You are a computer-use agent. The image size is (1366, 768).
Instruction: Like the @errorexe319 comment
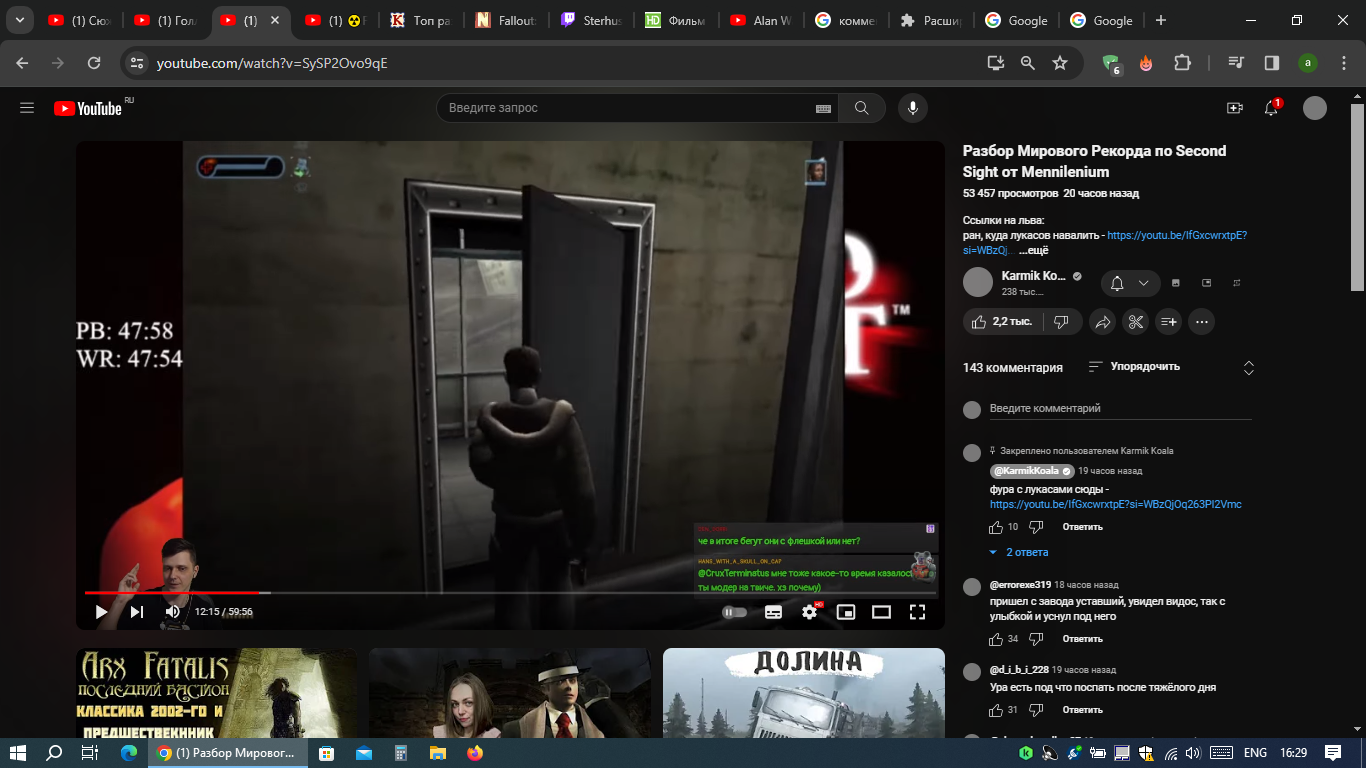(x=996, y=639)
